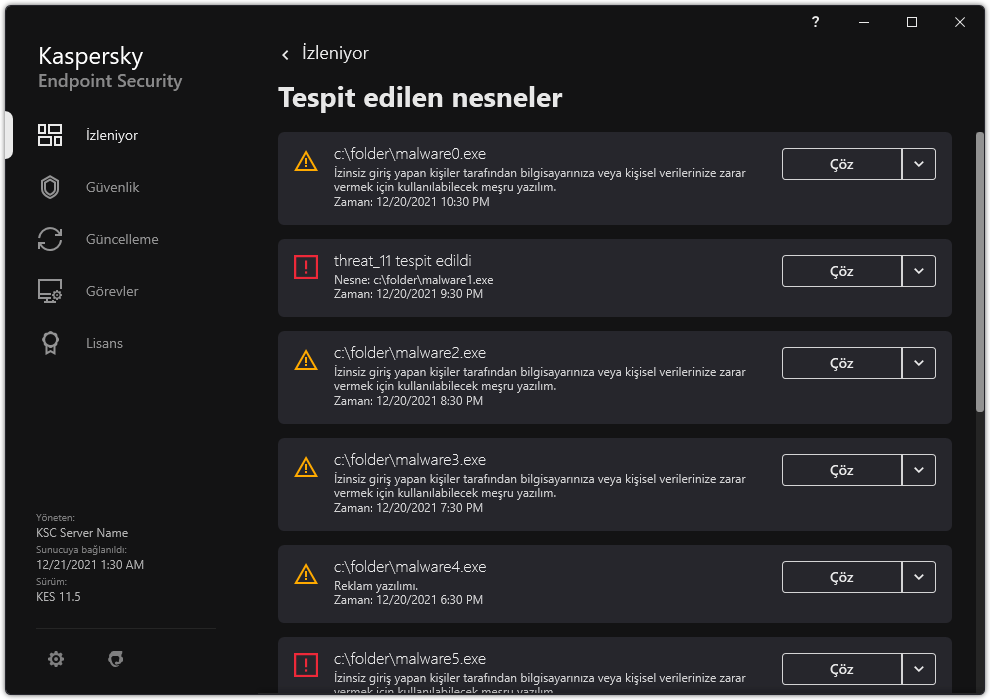
Task: Select the Lisans sidebar icon
Action: point(50,343)
